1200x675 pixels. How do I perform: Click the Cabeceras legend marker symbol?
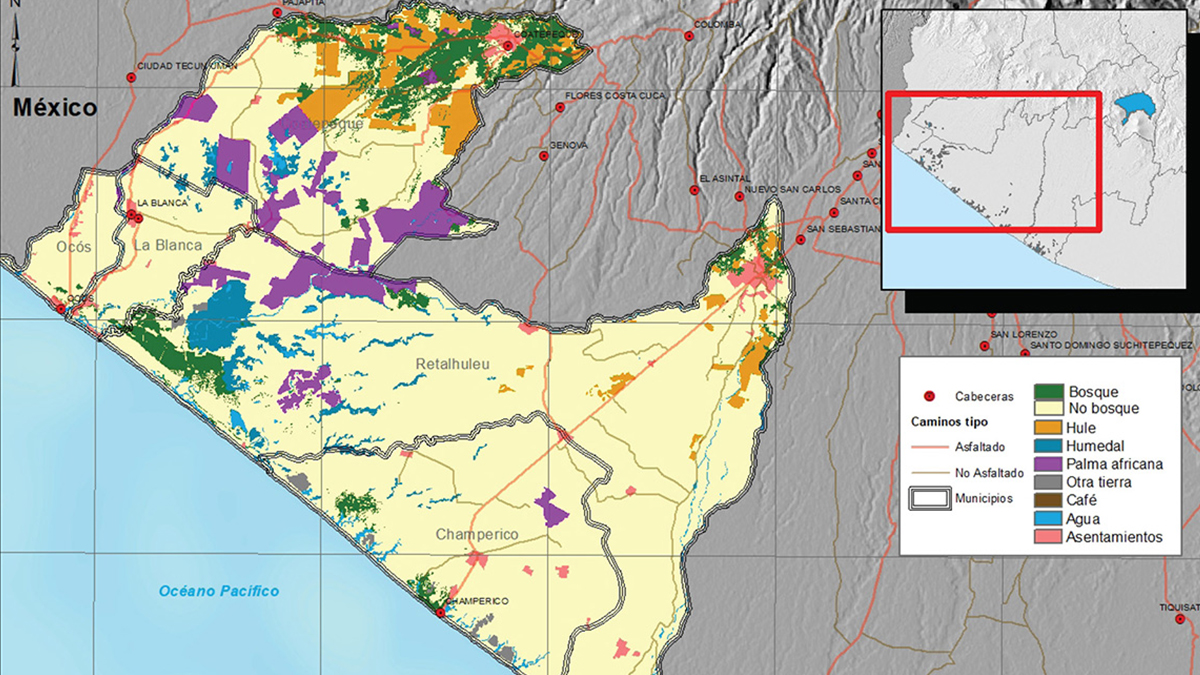pos(929,397)
